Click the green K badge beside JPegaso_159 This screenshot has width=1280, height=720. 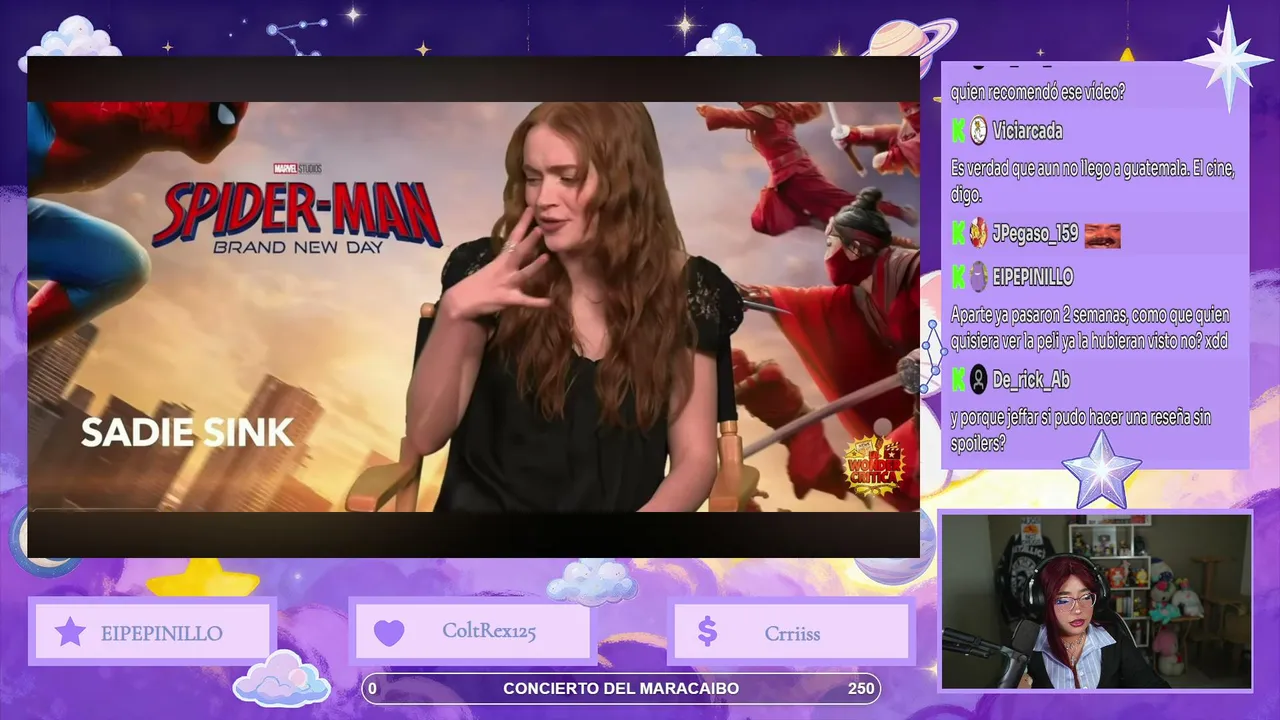(x=958, y=234)
